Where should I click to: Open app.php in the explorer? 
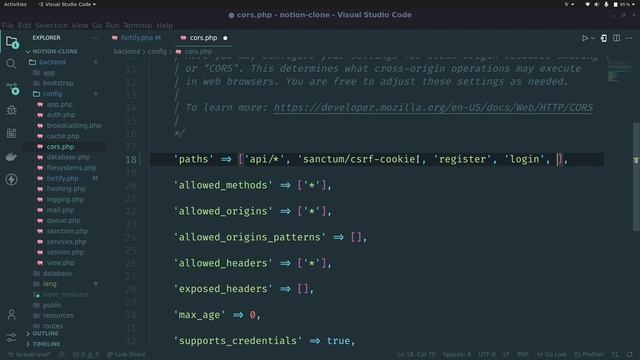coord(59,104)
